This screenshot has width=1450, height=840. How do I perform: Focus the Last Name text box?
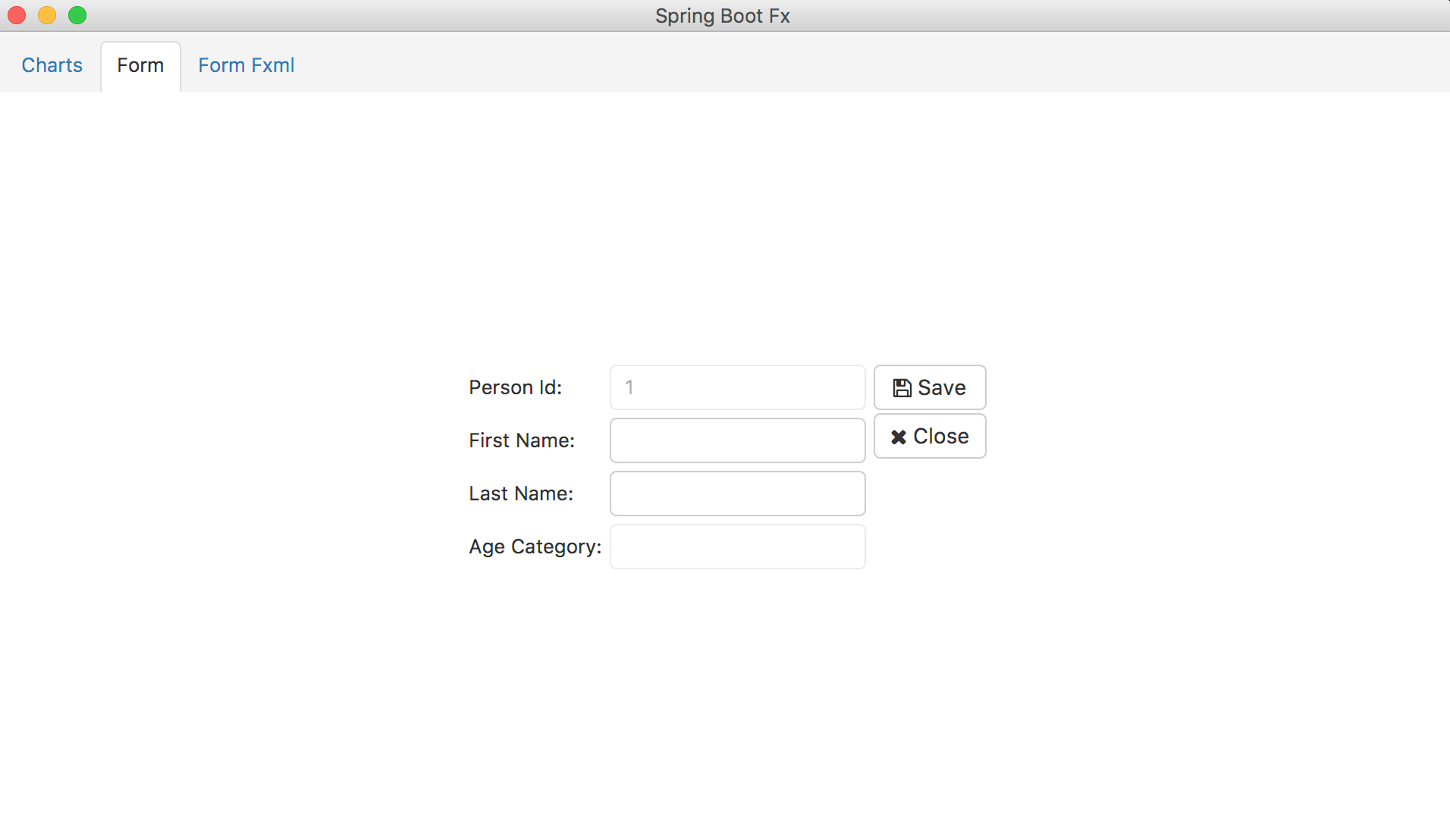click(x=737, y=494)
